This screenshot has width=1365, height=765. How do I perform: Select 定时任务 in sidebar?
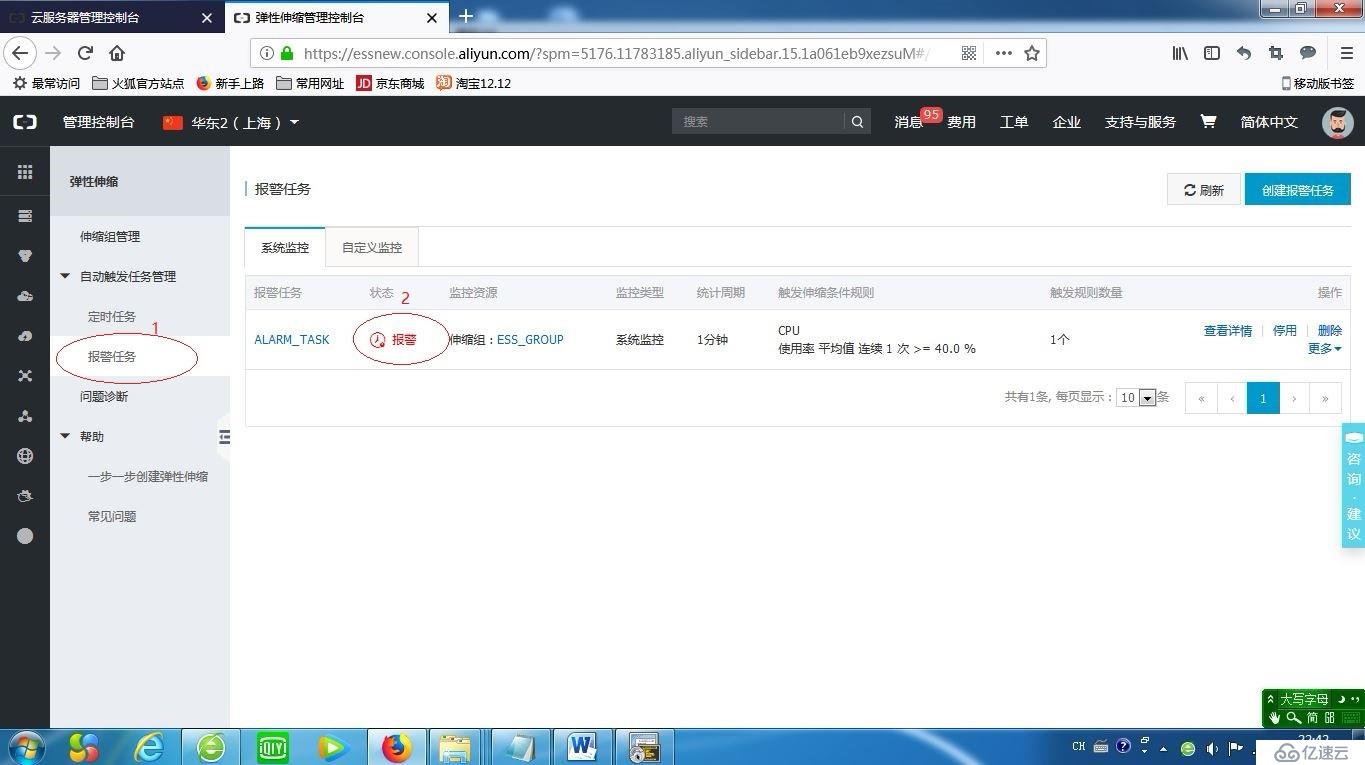pos(112,316)
